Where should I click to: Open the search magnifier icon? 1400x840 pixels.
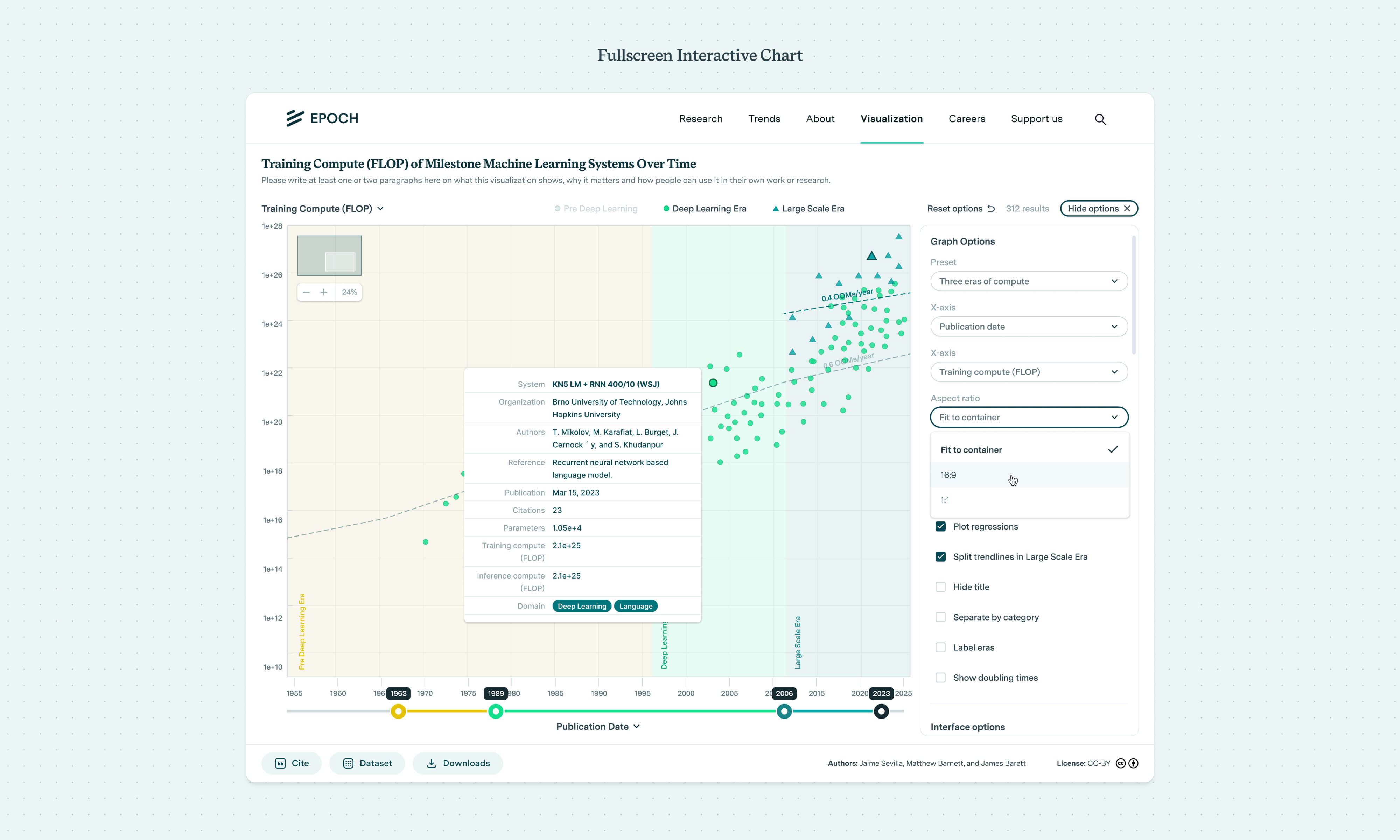pos(1100,119)
